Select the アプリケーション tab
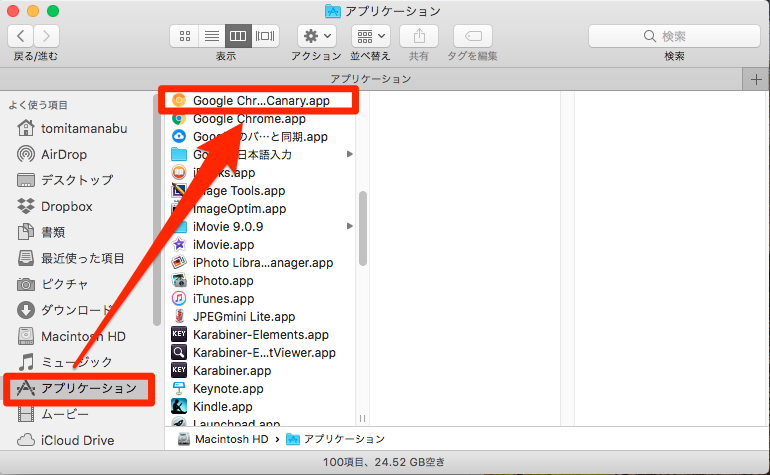 point(371,79)
